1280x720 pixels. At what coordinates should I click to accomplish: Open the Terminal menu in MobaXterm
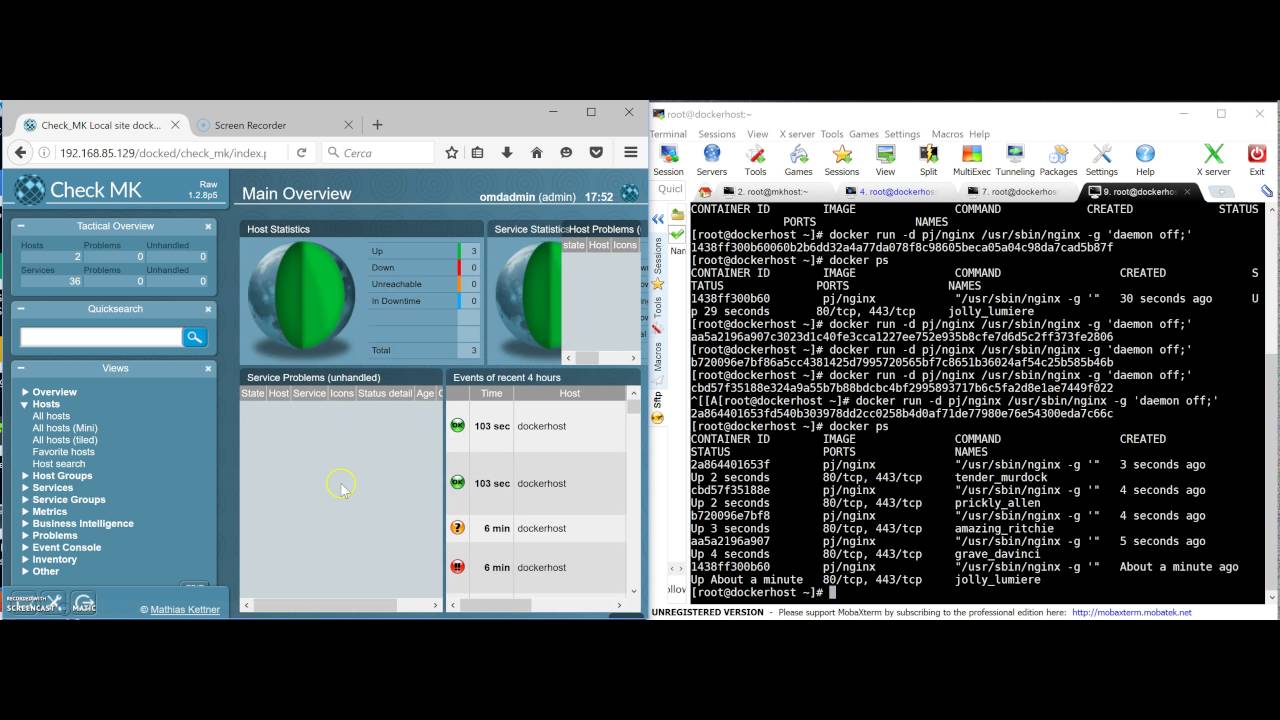coord(668,134)
